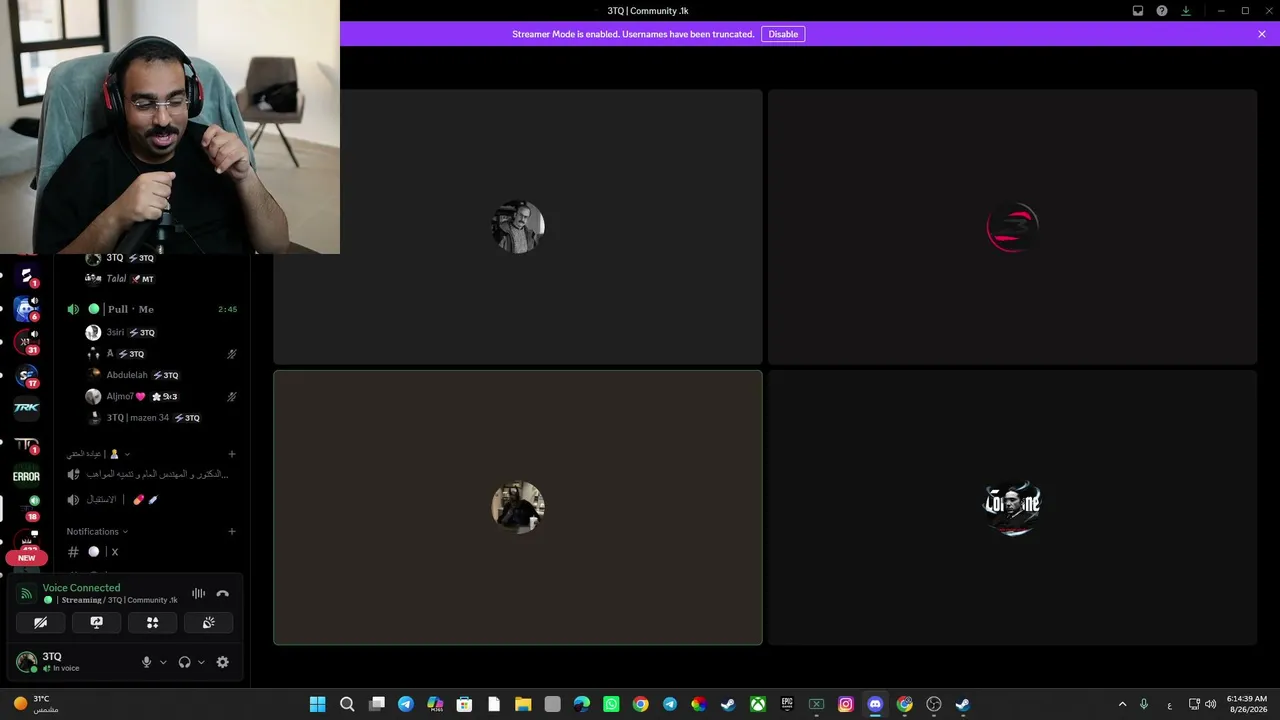
Task: Open server icon with 6 badge
Action: [x=27, y=308]
